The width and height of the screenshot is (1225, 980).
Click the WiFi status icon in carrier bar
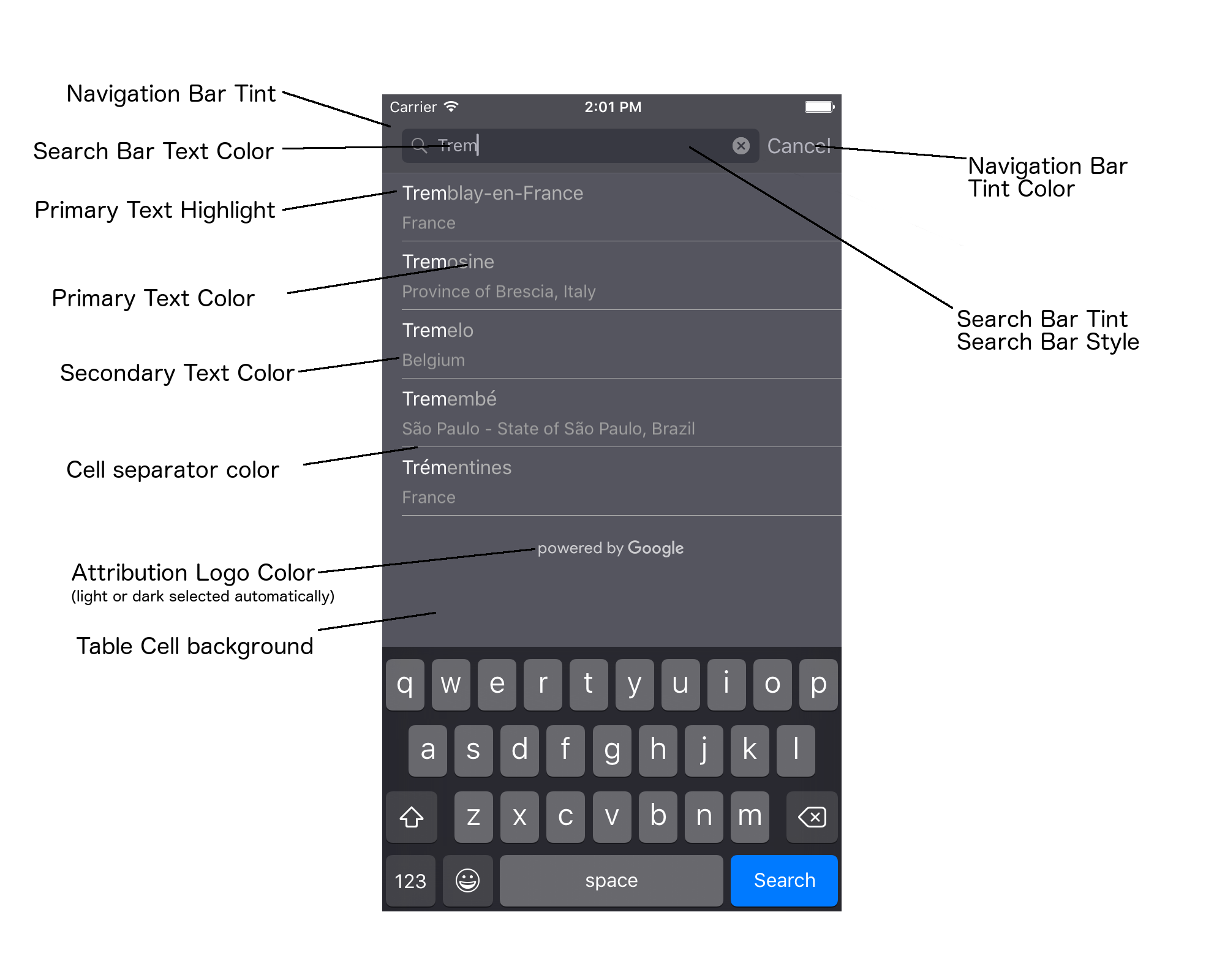point(454,109)
